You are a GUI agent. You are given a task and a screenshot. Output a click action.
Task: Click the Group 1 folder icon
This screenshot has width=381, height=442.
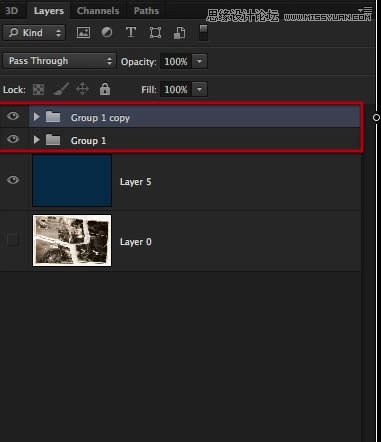(53, 140)
